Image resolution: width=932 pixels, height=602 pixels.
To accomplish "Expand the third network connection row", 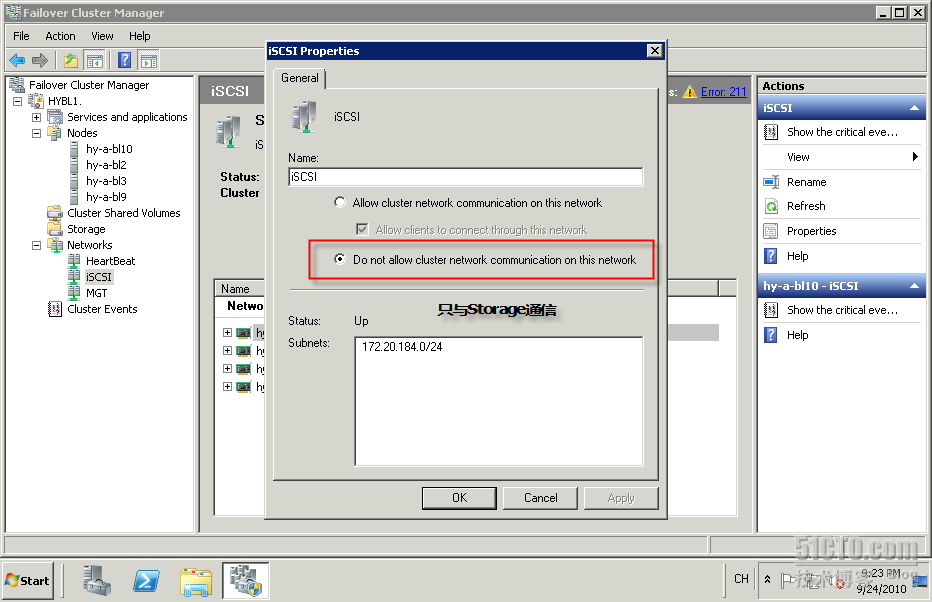I will click(227, 368).
